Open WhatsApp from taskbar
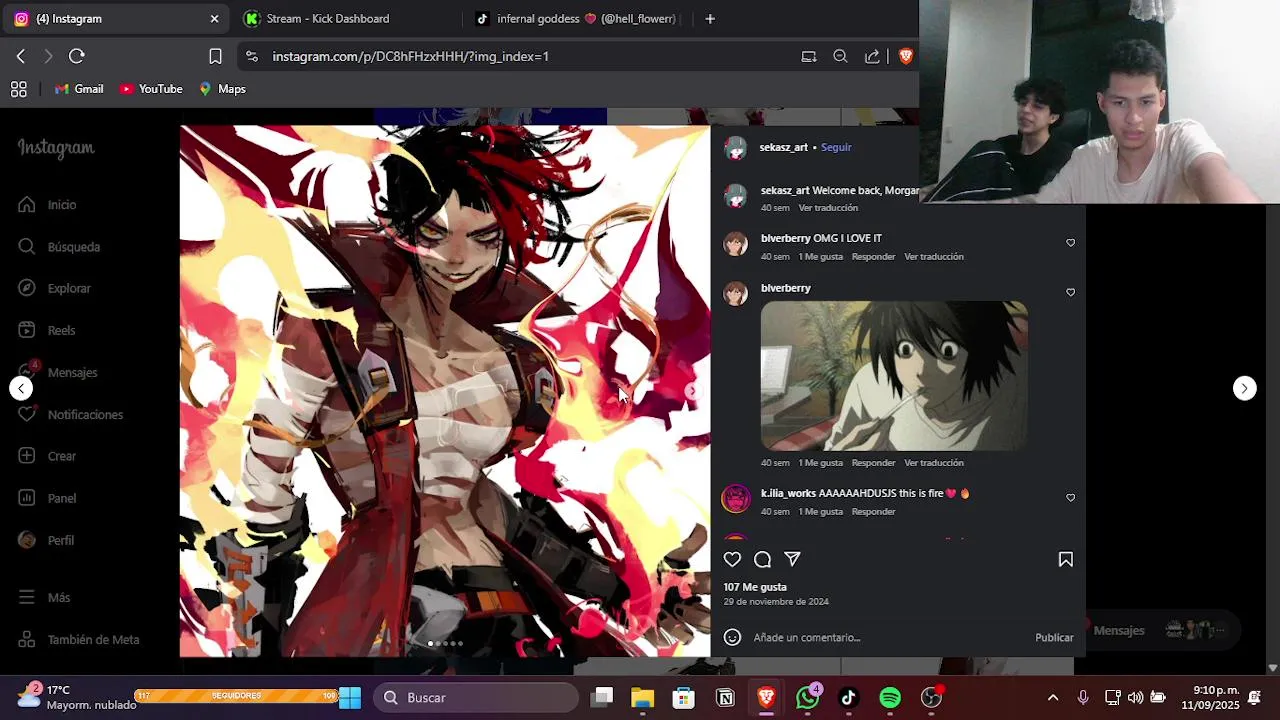Screen dimensions: 1280x720 pos(808,697)
